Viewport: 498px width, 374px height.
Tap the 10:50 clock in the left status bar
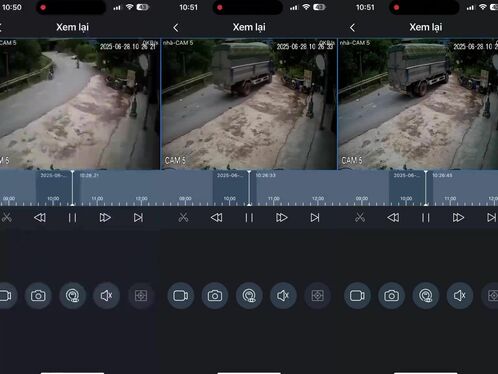point(12,7)
